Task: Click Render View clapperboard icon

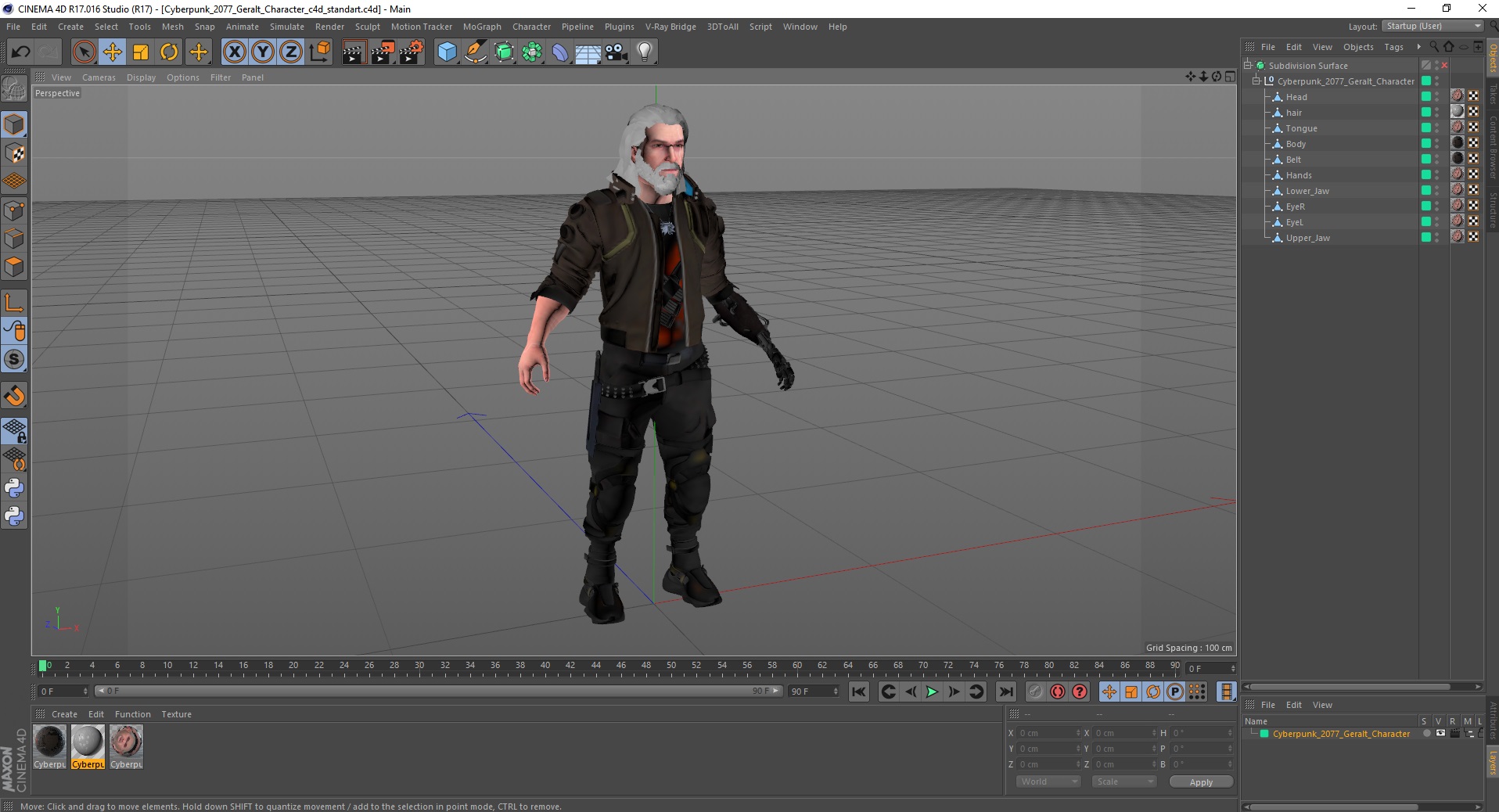Action: pyautogui.click(x=354, y=52)
